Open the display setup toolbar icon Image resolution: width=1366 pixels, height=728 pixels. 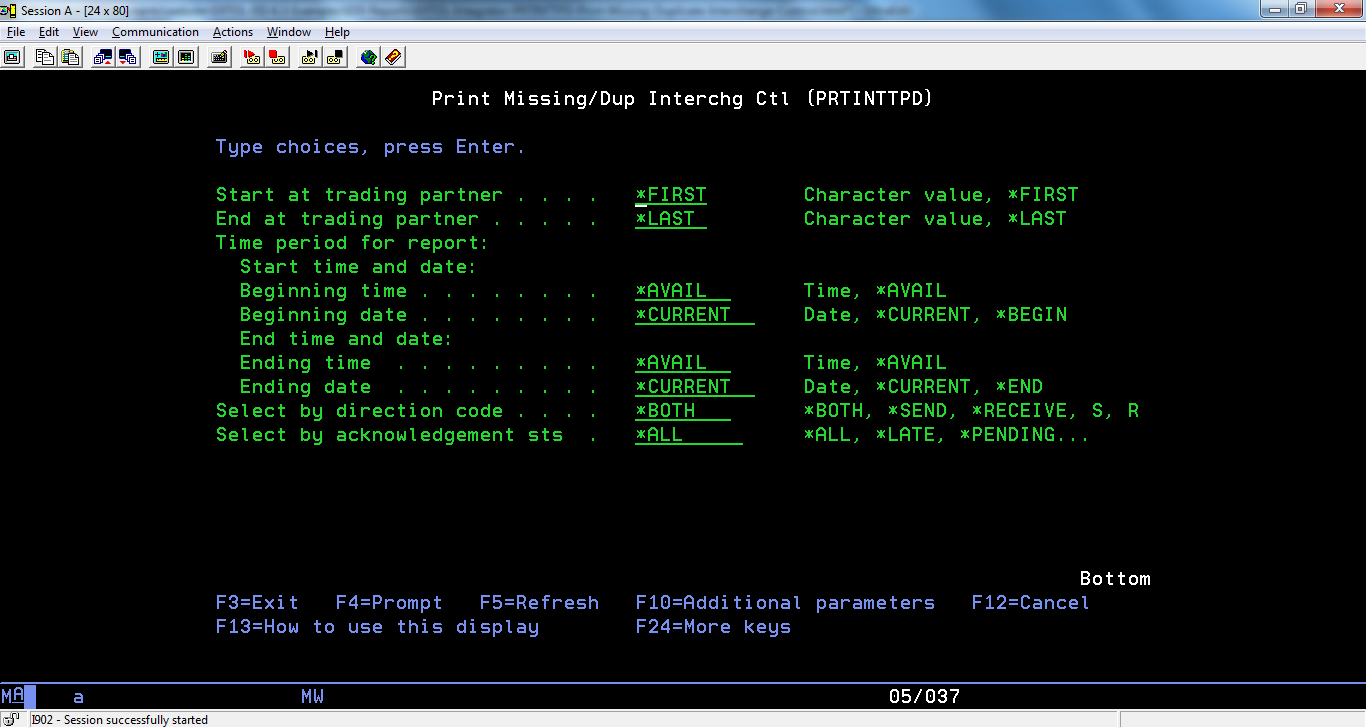coord(160,57)
